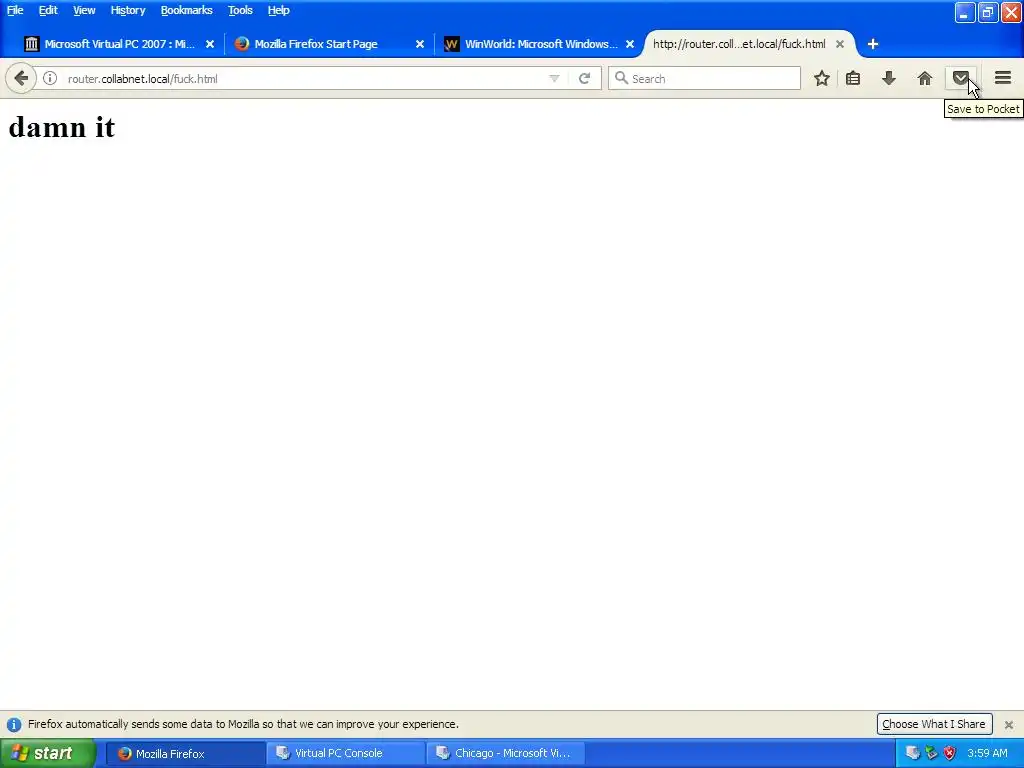Open the History menu
The image size is (1024, 768).
[x=127, y=10]
